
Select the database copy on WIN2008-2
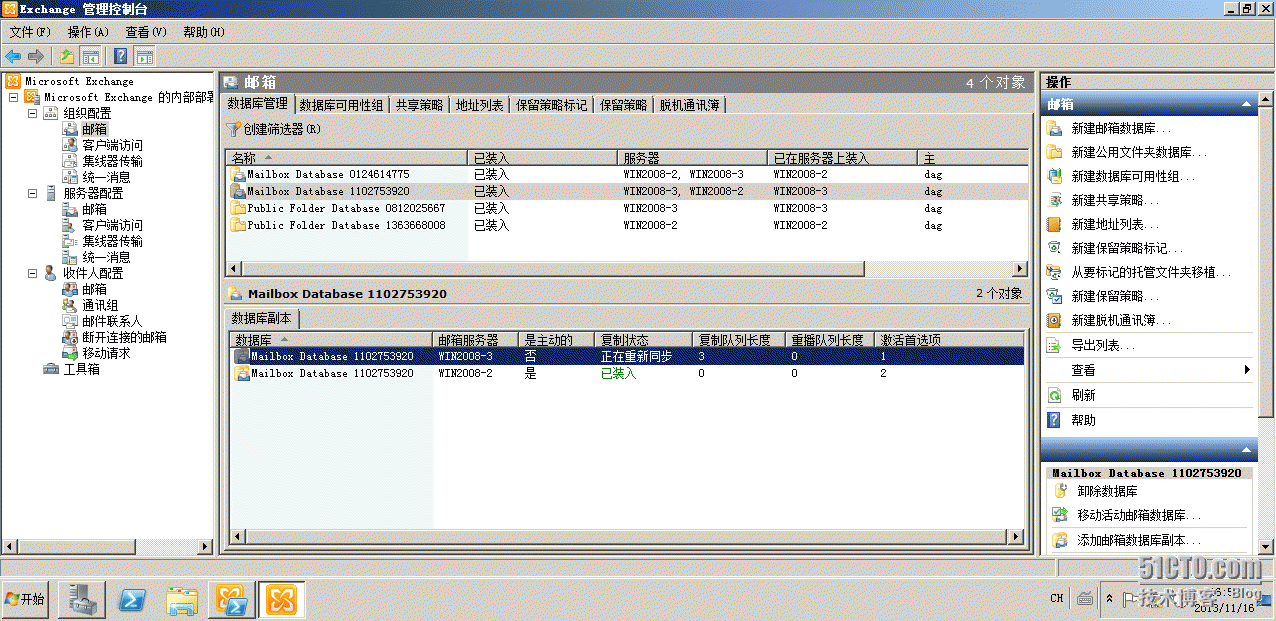click(x=627, y=373)
